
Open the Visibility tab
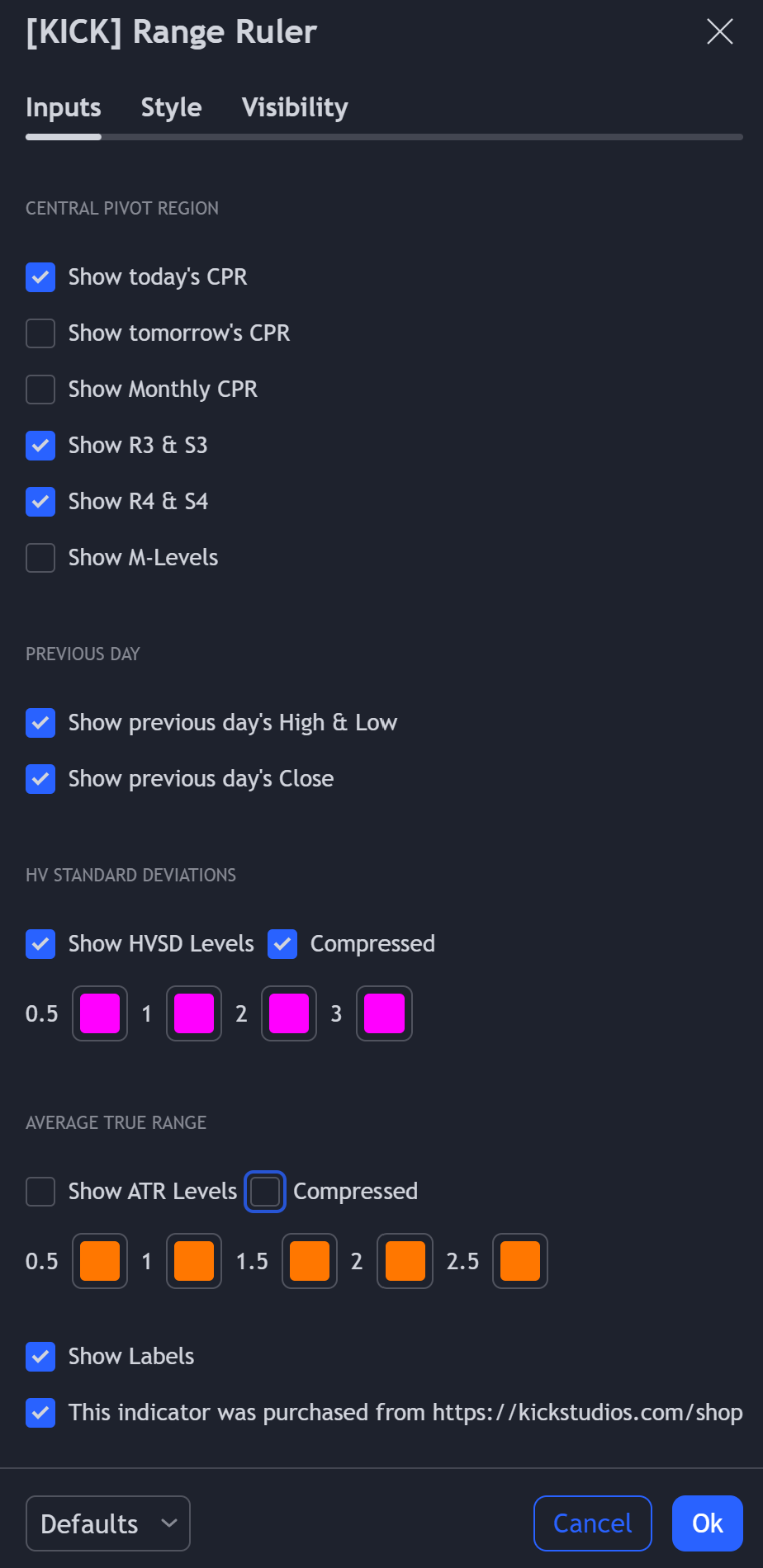(295, 107)
